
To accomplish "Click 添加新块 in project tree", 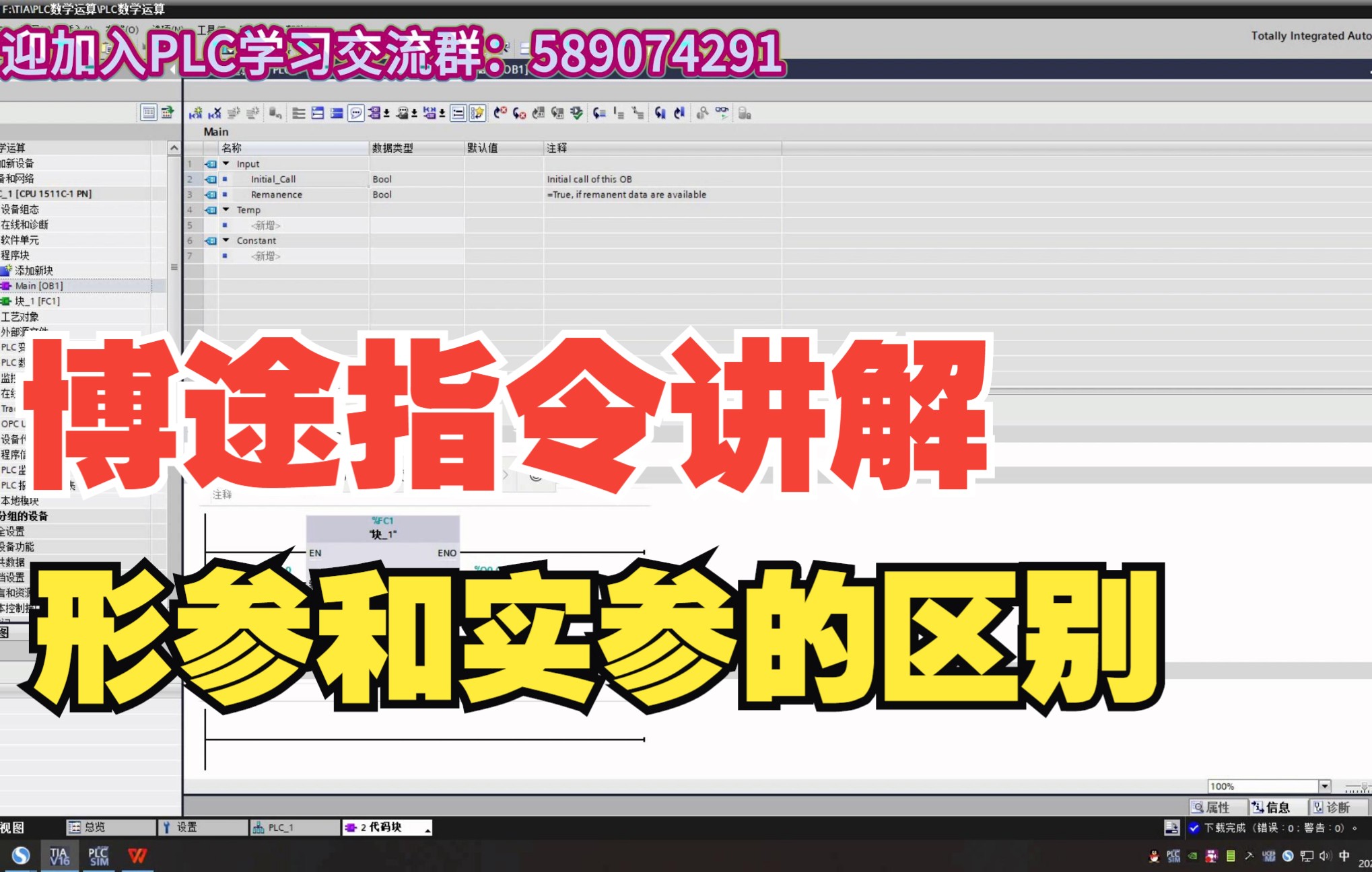I will [x=34, y=270].
